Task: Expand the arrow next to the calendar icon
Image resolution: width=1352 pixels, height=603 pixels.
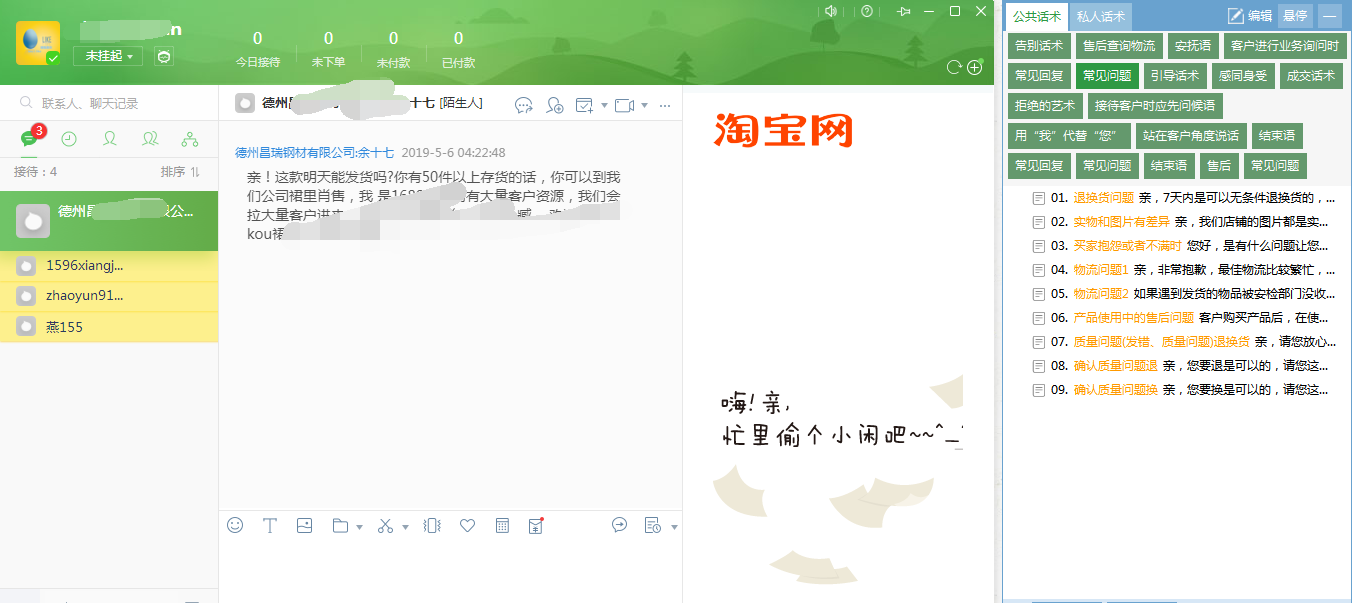Action: point(604,105)
